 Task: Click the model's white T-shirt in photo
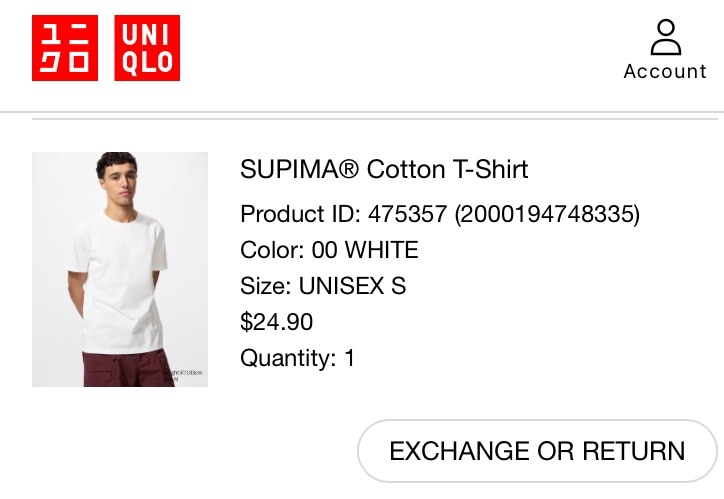(118, 270)
